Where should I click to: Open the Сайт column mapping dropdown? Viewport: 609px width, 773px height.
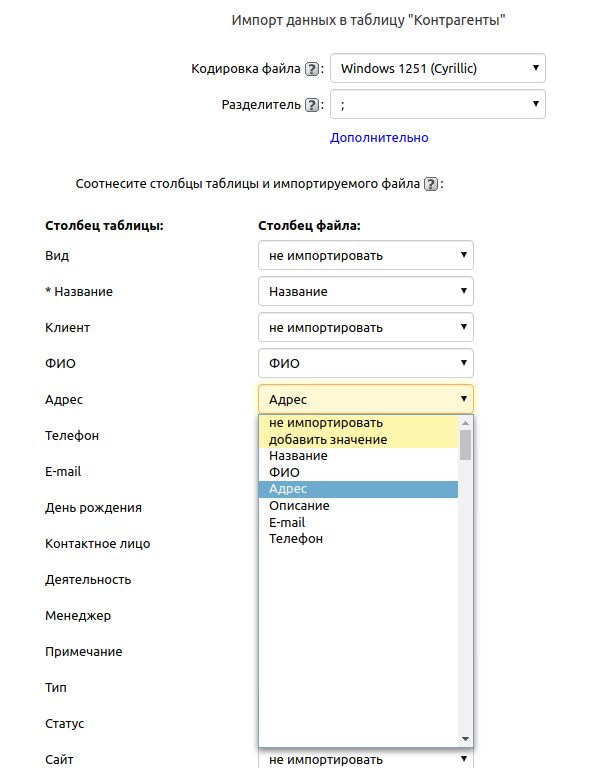(365, 760)
